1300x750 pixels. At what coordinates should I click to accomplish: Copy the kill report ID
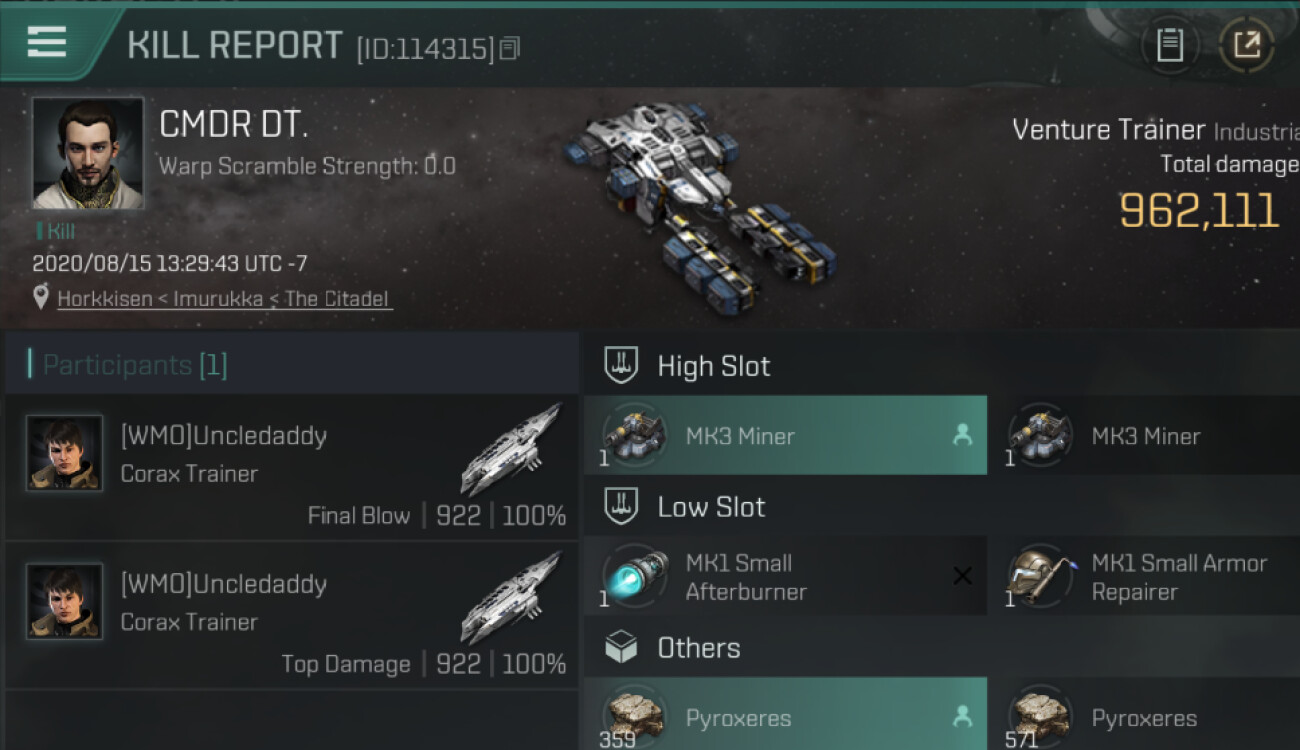pyautogui.click(x=510, y=48)
